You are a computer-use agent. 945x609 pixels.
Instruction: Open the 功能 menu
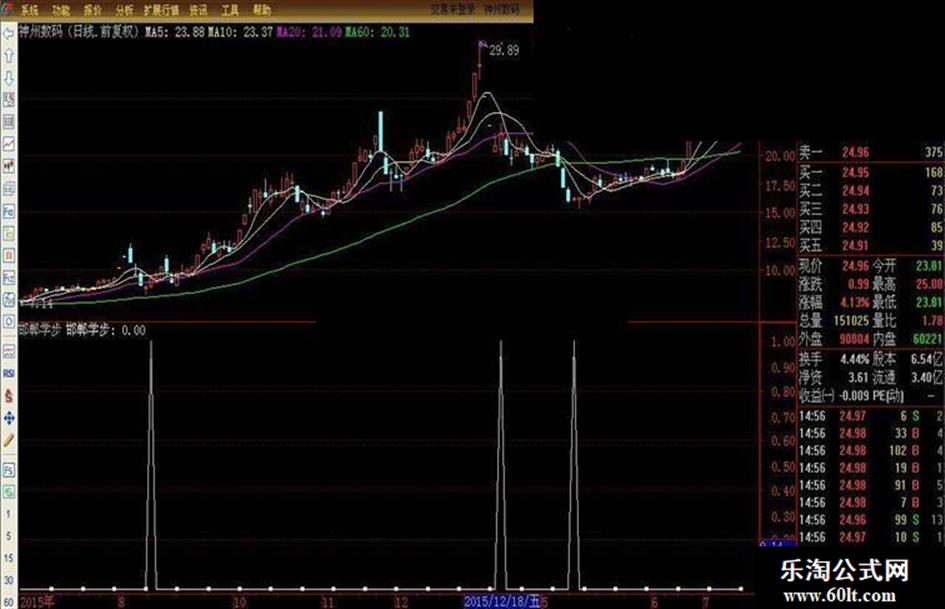click(61, 10)
